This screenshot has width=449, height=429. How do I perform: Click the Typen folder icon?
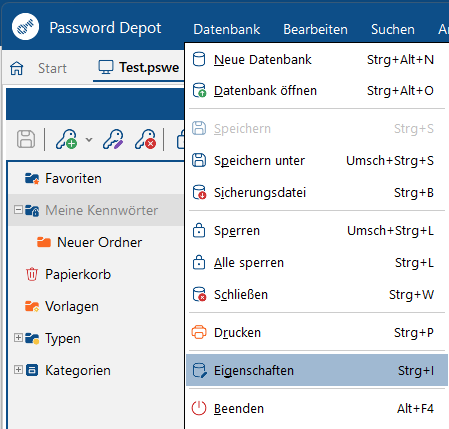32,338
